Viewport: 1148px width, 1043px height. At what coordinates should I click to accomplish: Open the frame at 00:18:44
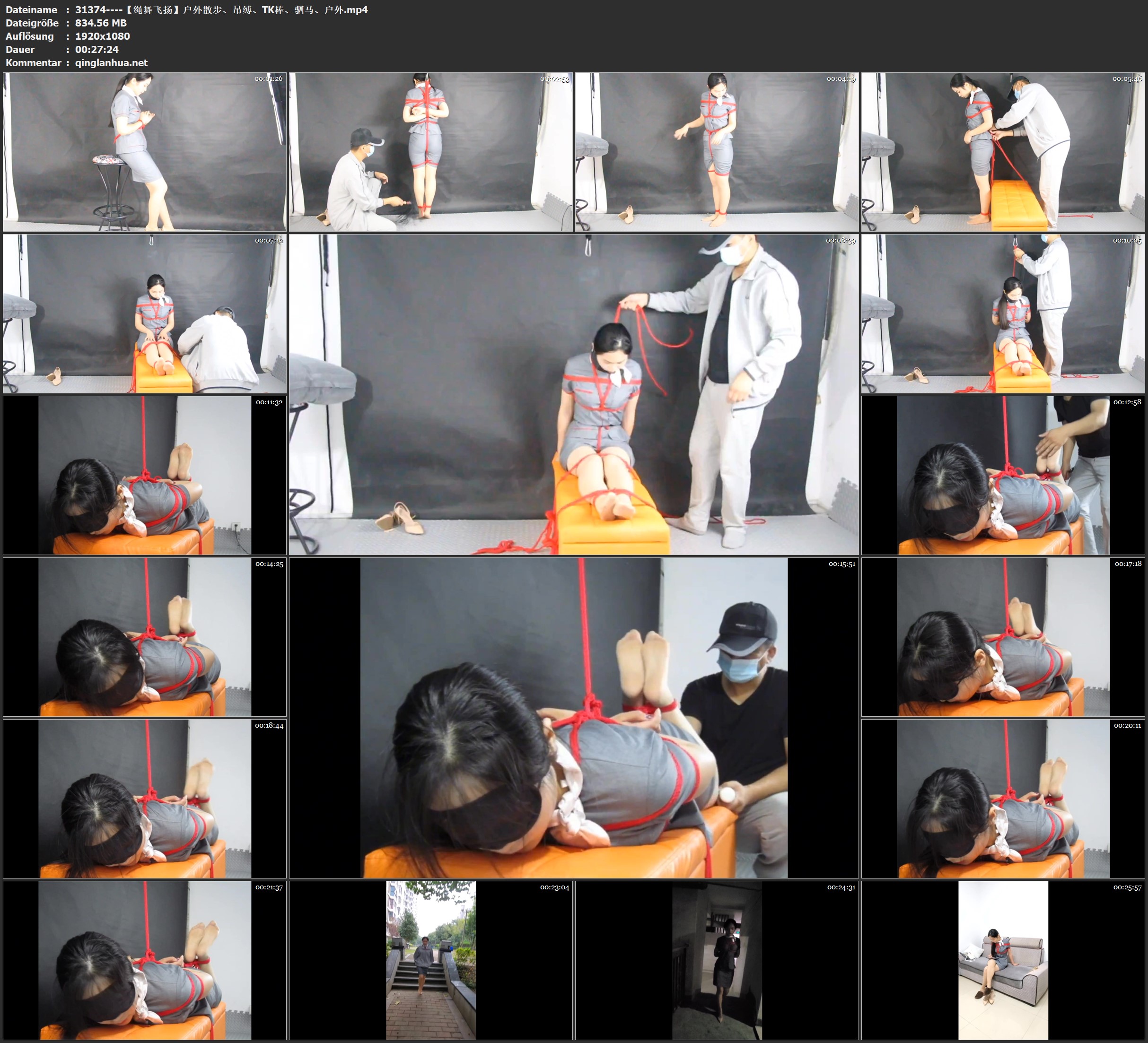(x=145, y=798)
